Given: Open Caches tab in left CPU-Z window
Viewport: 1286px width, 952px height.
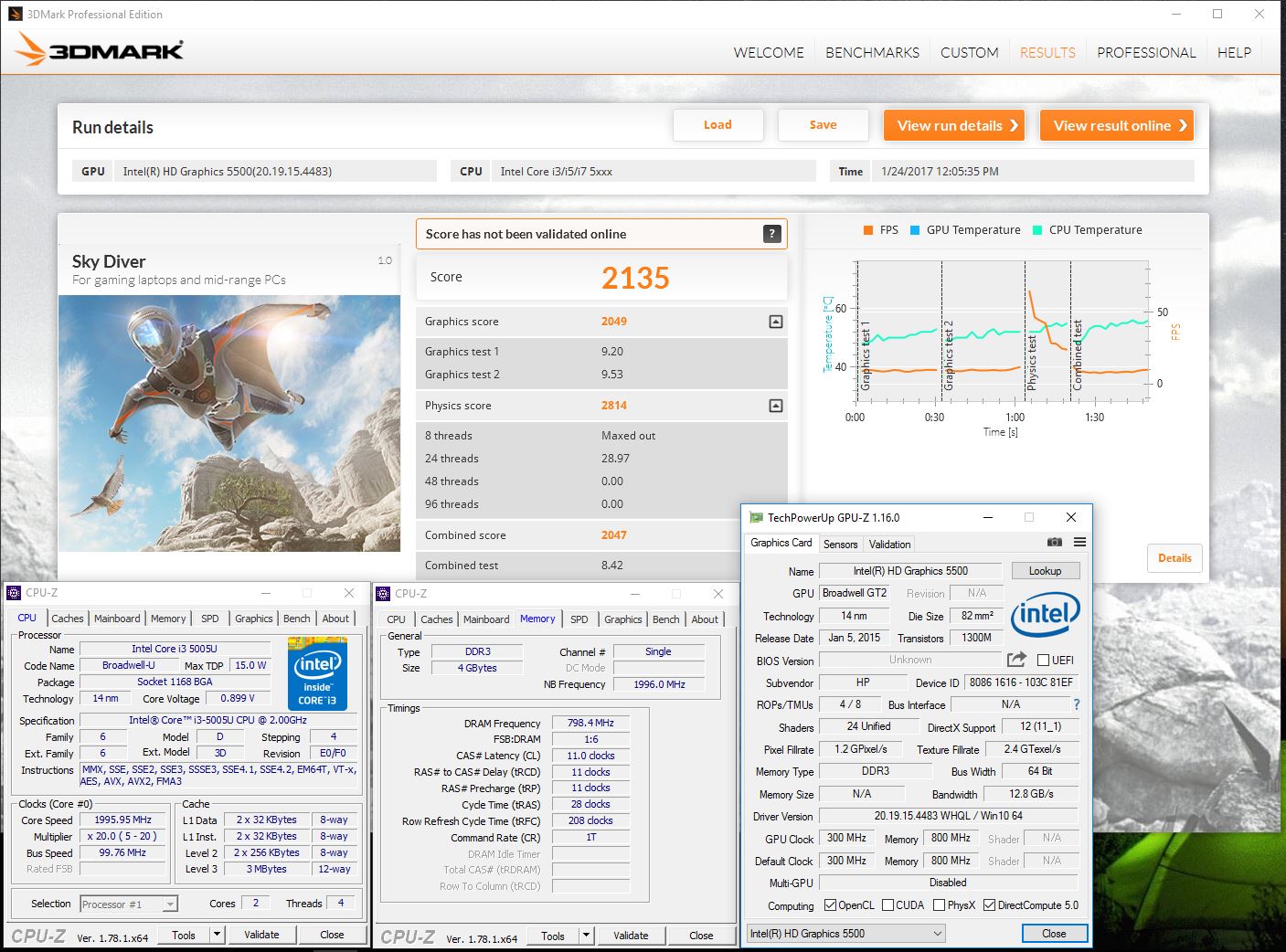Looking at the screenshot, I should tap(67, 619).
